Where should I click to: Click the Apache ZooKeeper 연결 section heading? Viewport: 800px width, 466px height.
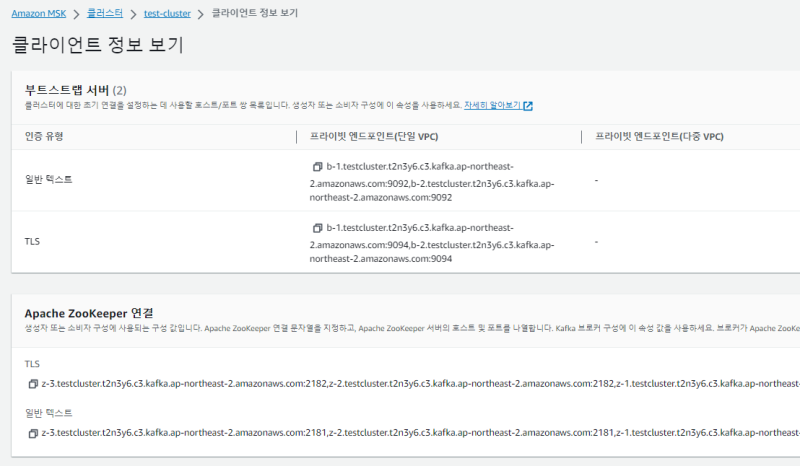pyautogui.click(x=89, y=313)
